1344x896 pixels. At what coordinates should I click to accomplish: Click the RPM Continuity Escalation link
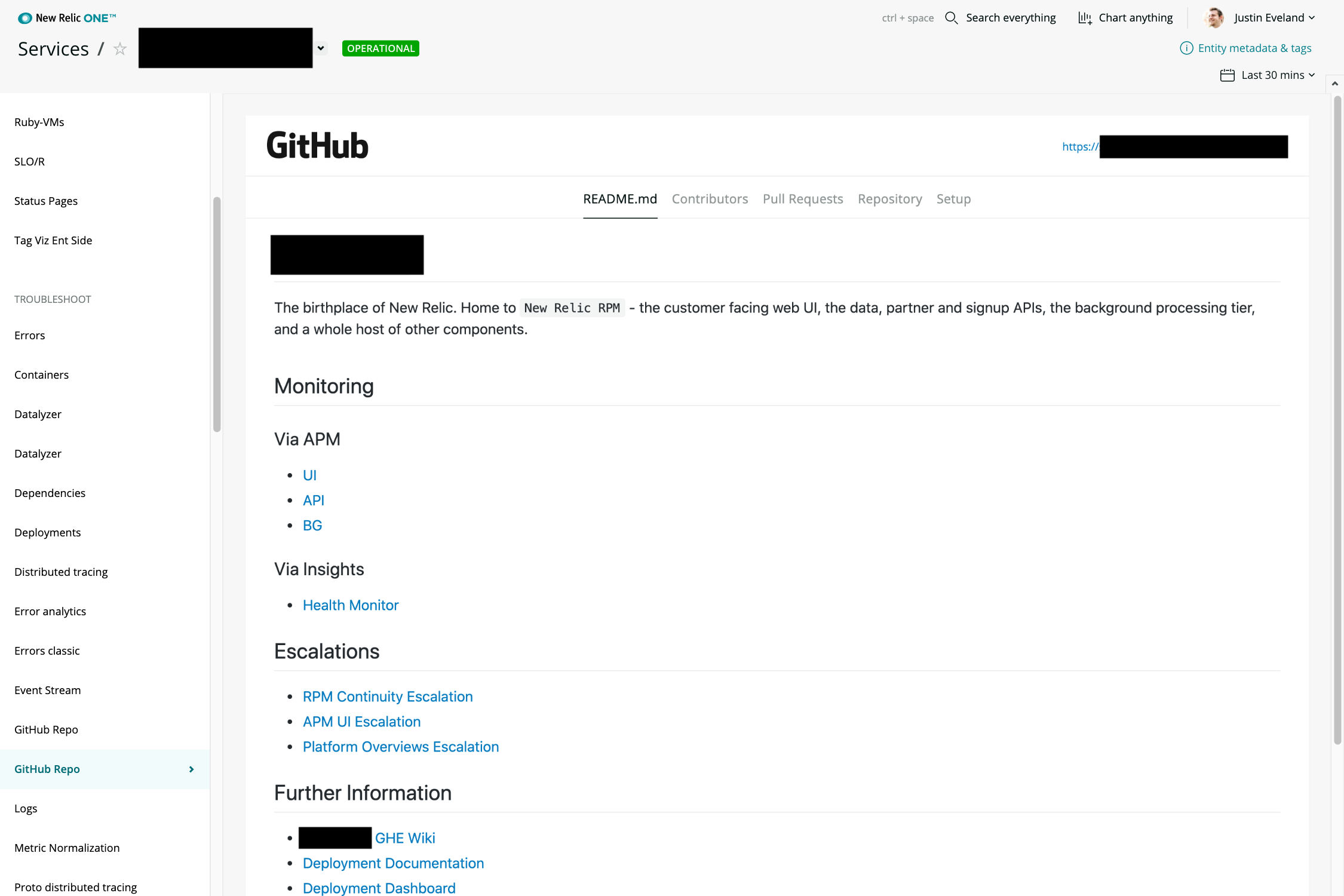(x=388, y=696)
